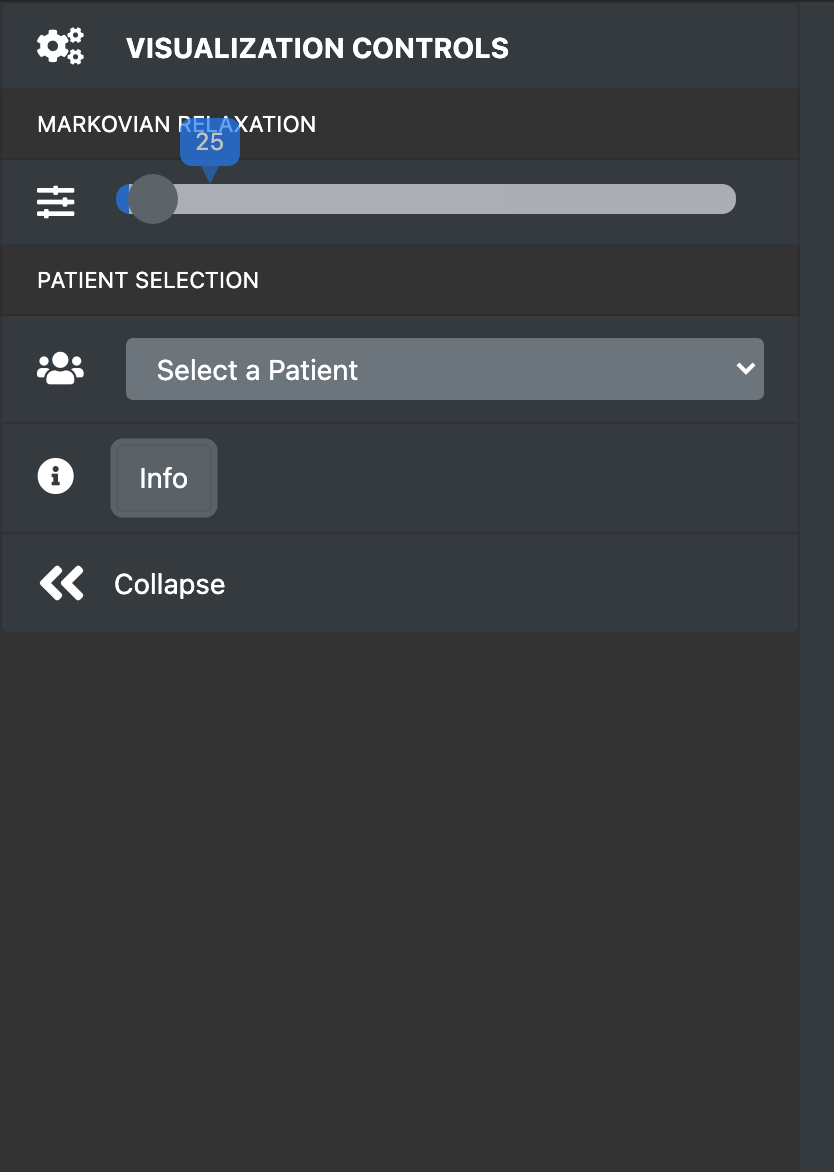
Task: Click the right end of the slider track
Action: pyautogui.click(x=725, y=199)
